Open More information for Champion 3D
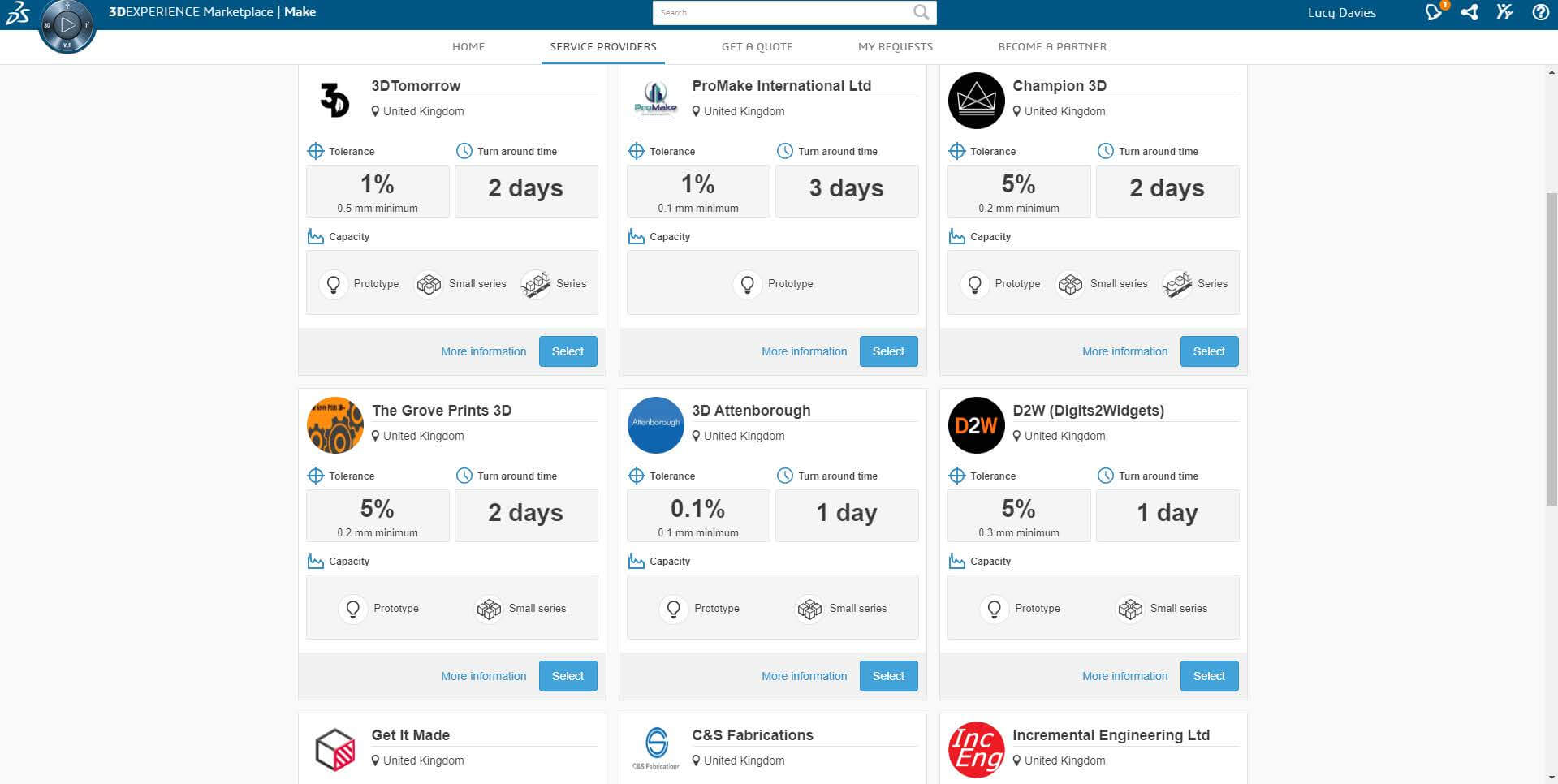Viewport: 1558px width, 784px height. (x=1125, y=351)
